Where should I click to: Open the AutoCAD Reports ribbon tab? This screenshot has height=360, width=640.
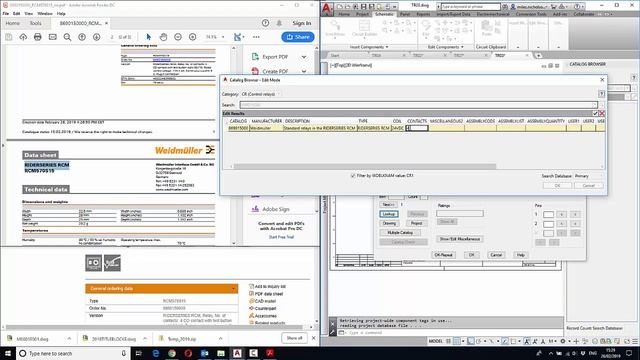tap(423, 14)
